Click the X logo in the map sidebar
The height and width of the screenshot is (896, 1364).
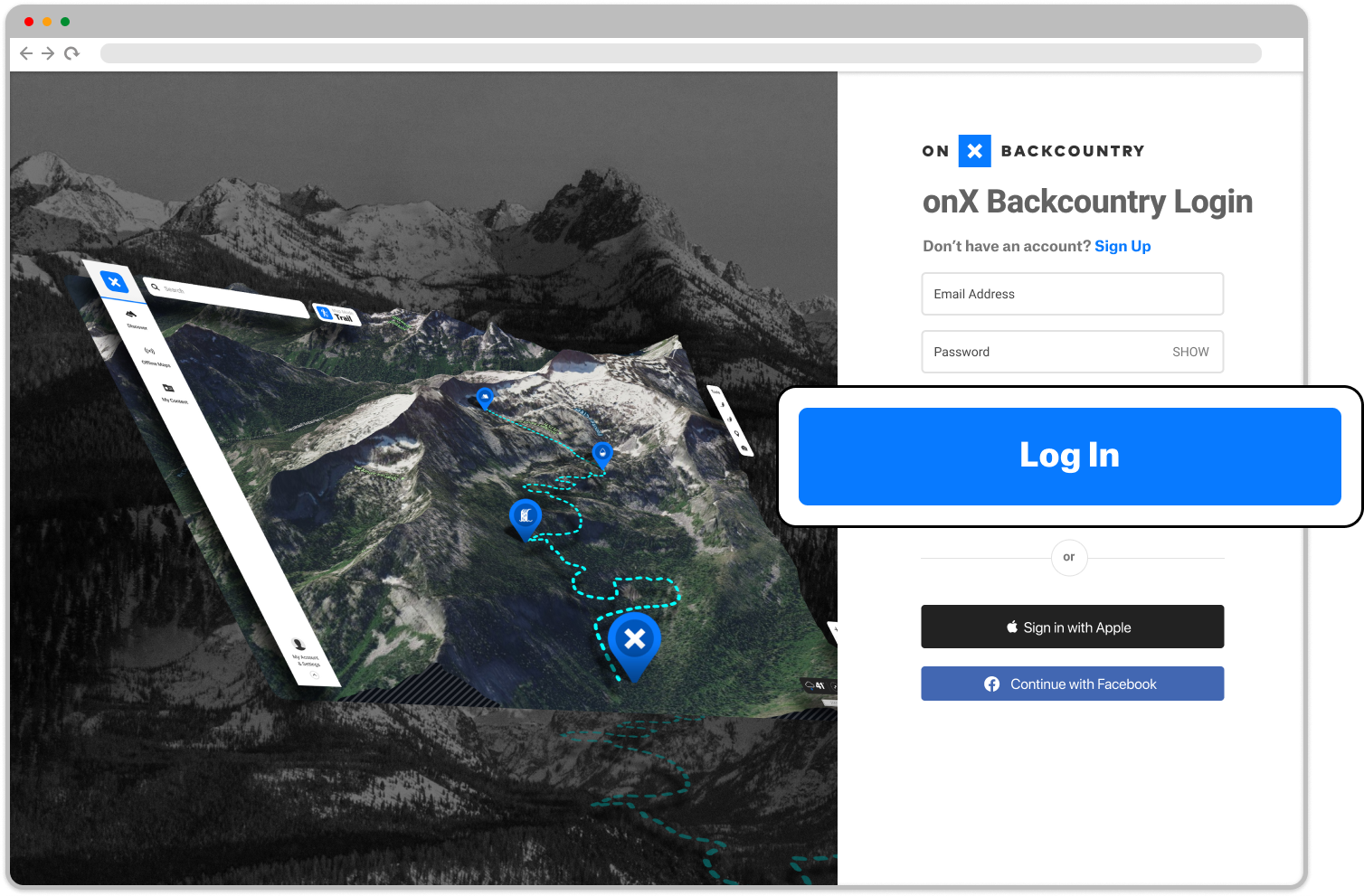point(114,282)
